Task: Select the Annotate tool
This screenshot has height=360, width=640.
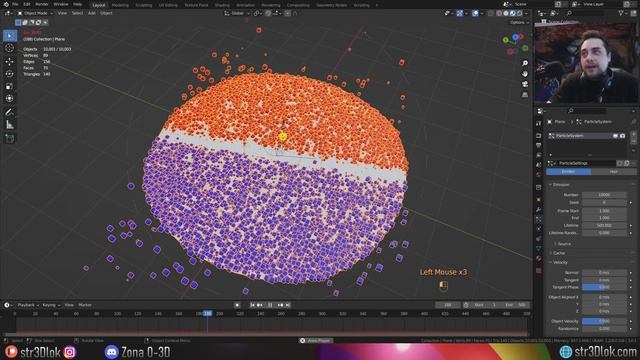Action: [10, 112]
